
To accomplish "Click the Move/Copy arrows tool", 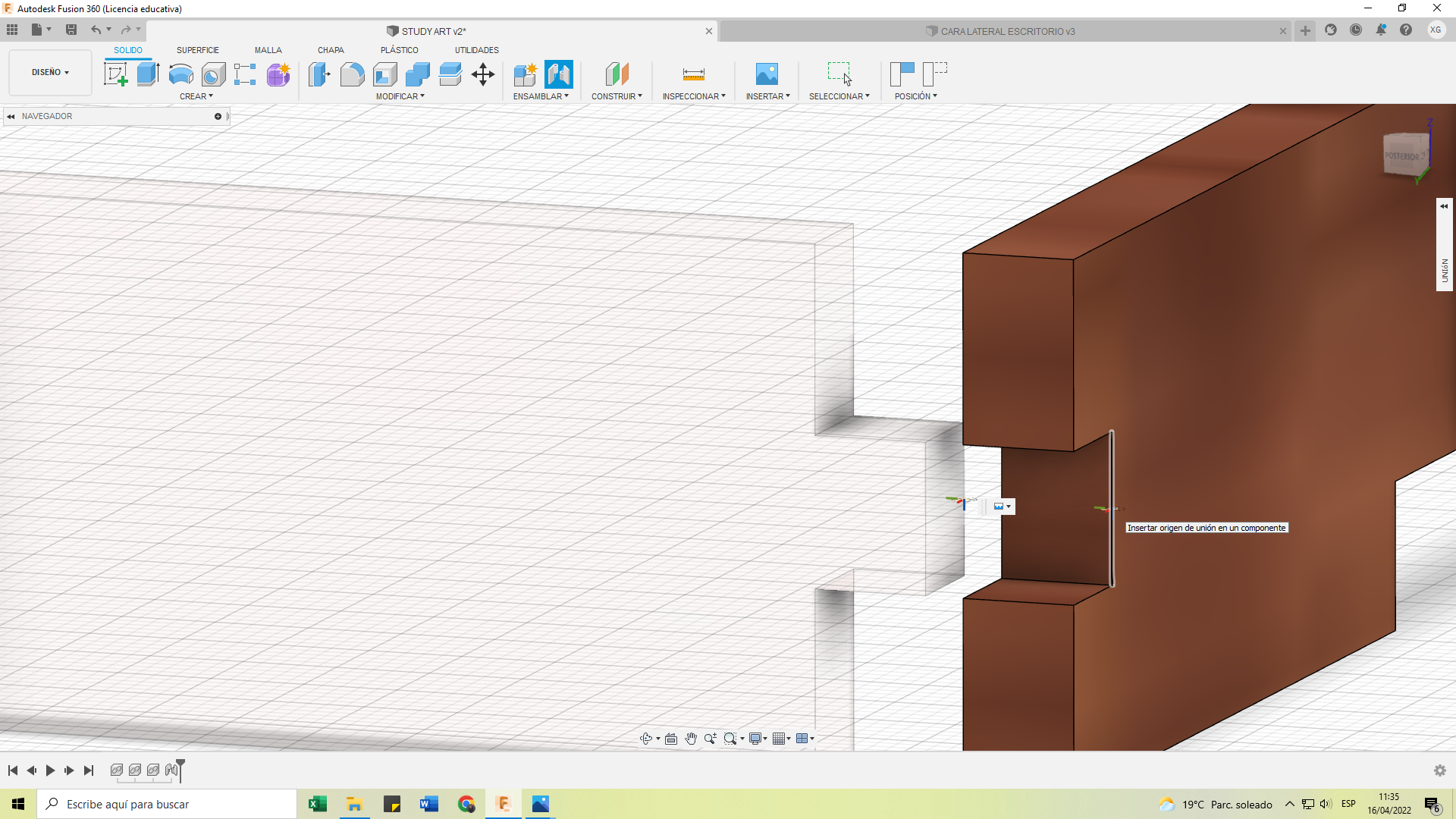I will pyautogui.click(x=483, y=74).
